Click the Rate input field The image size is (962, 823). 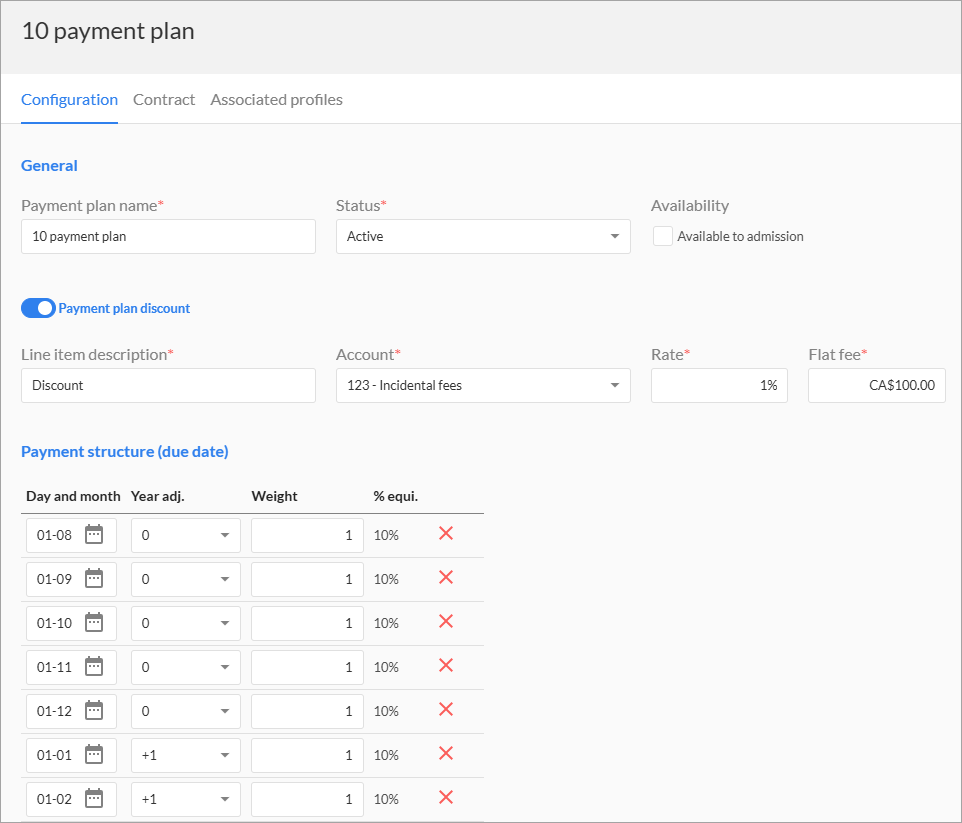point(719,385)
